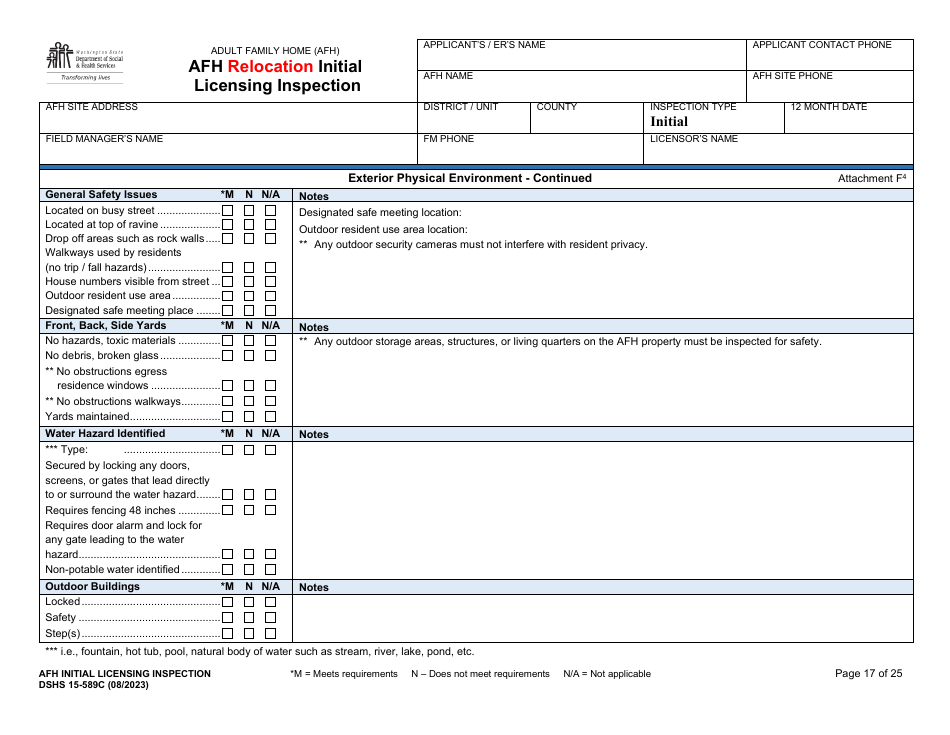Image resolution: width=950 pixels, height=735 pixels.
Task: Click inside the COUNTY field
Action: [585, 118]
